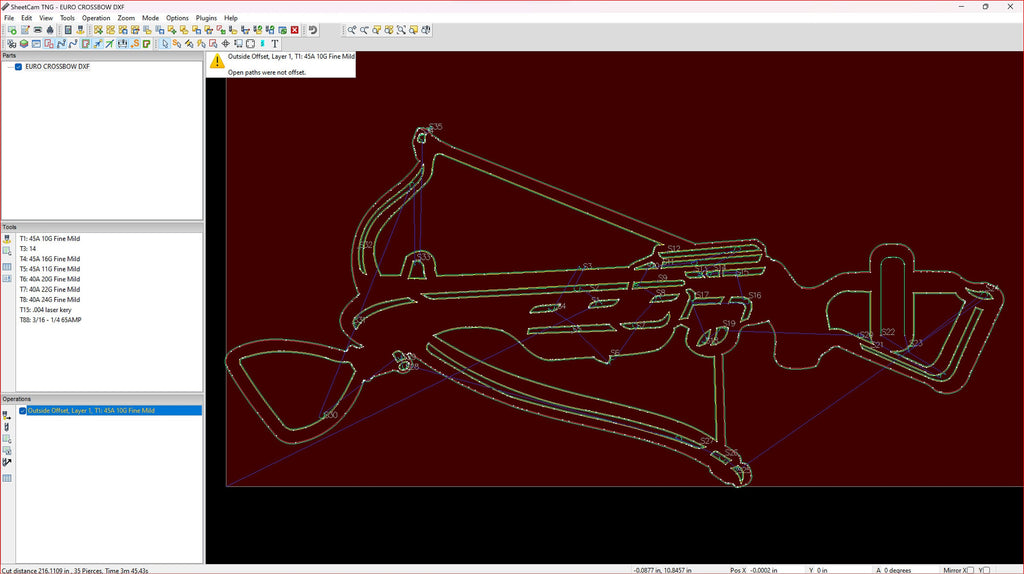Click the bottom table icon in Operations sidebar

7,478
